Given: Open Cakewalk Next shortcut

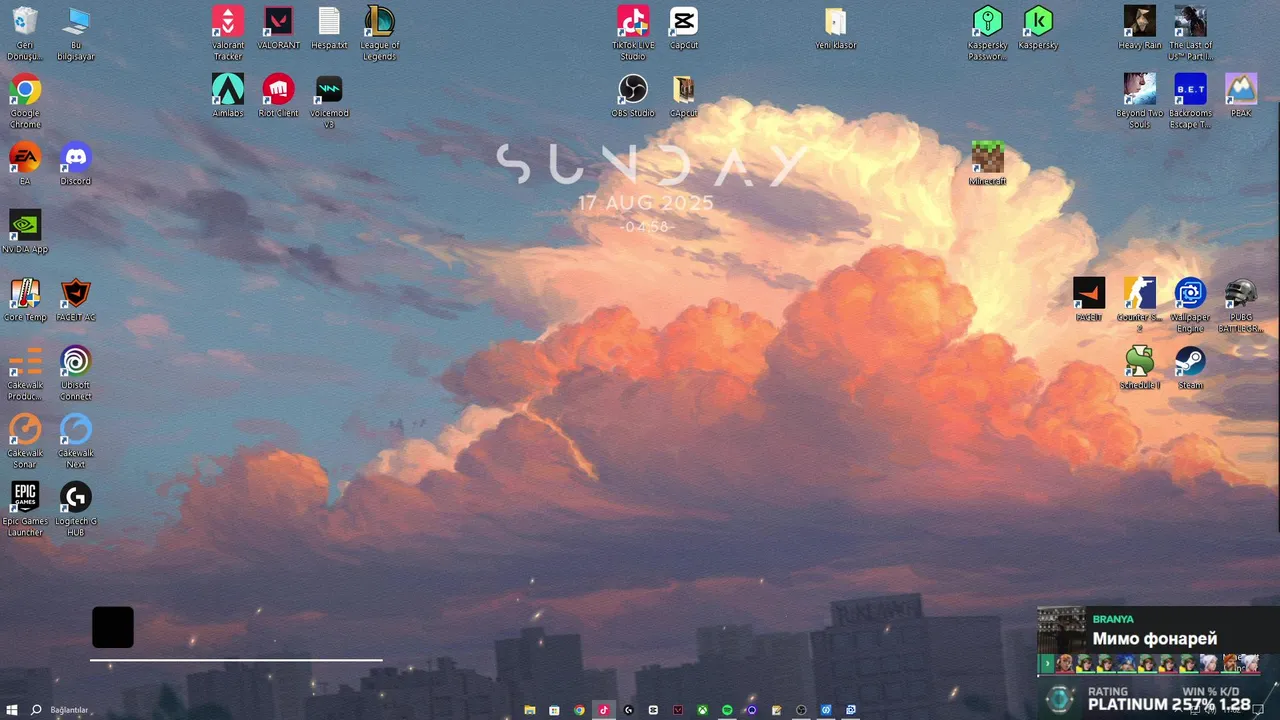Looking at the screenshot, I should pyautogui.click(x=76, y=441).
